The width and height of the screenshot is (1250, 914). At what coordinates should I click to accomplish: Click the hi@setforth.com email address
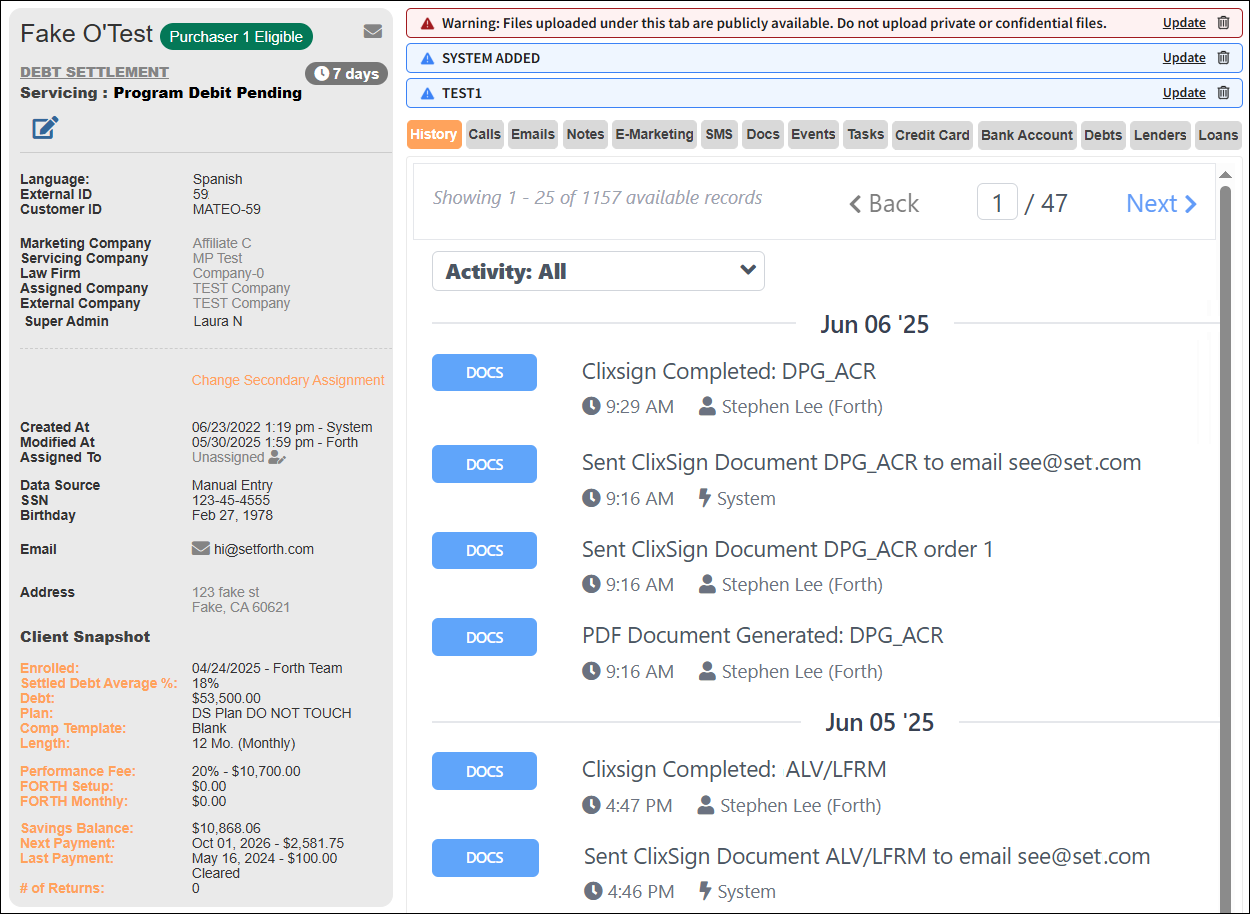[x=264, y=549]
